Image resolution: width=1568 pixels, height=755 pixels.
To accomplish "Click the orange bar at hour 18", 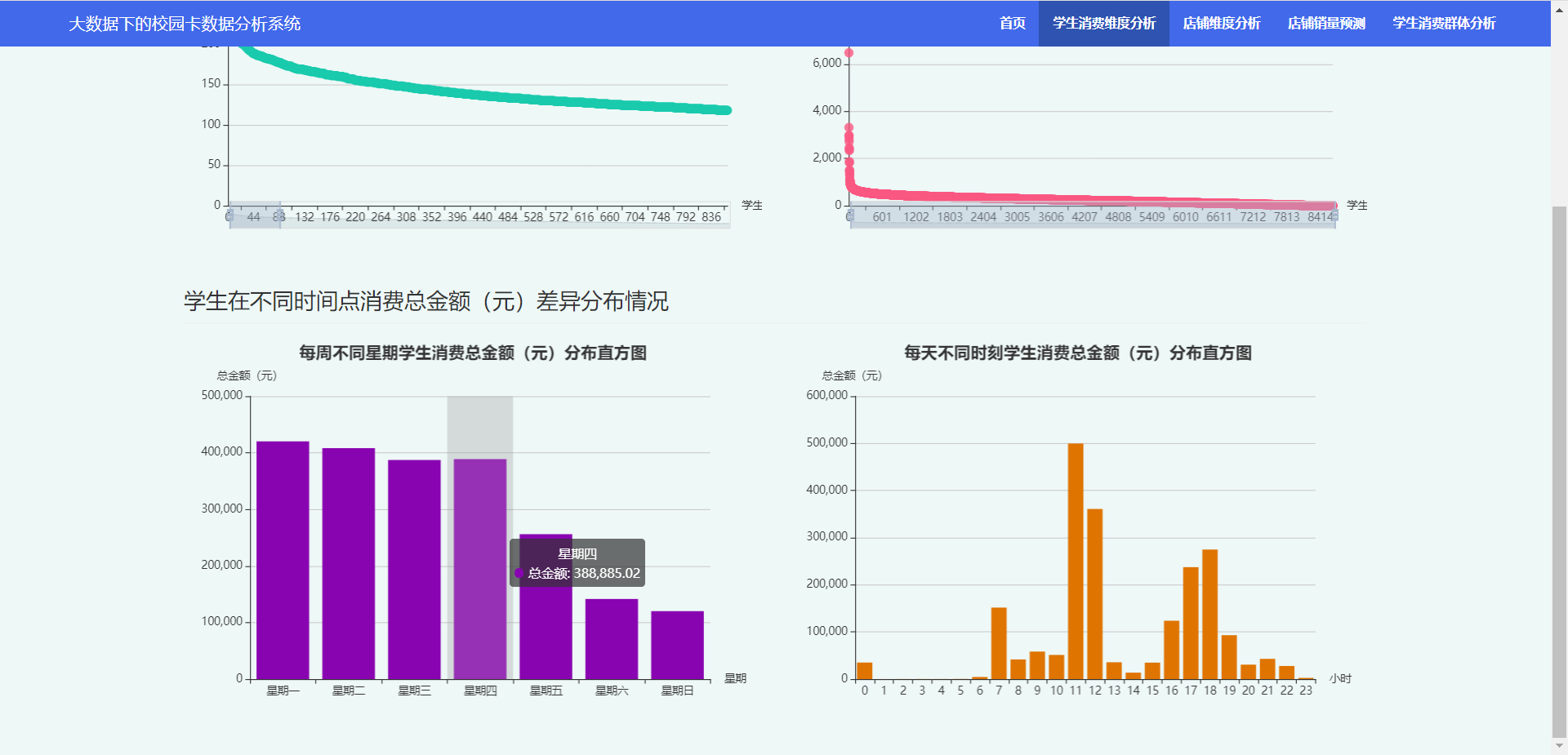I will coord(1210,614).
